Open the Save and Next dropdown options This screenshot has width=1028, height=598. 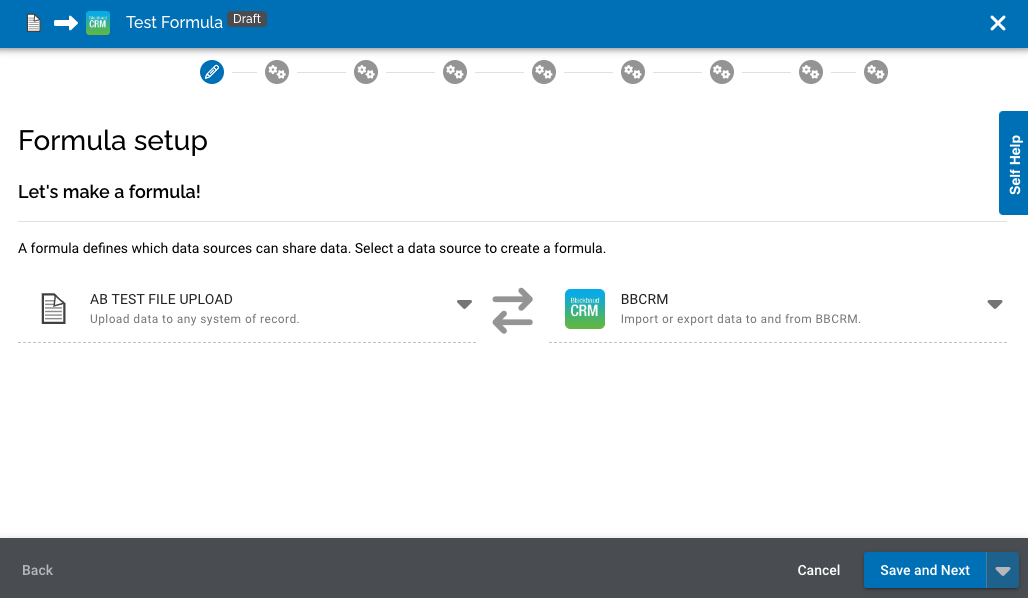tap(1003, 570)
